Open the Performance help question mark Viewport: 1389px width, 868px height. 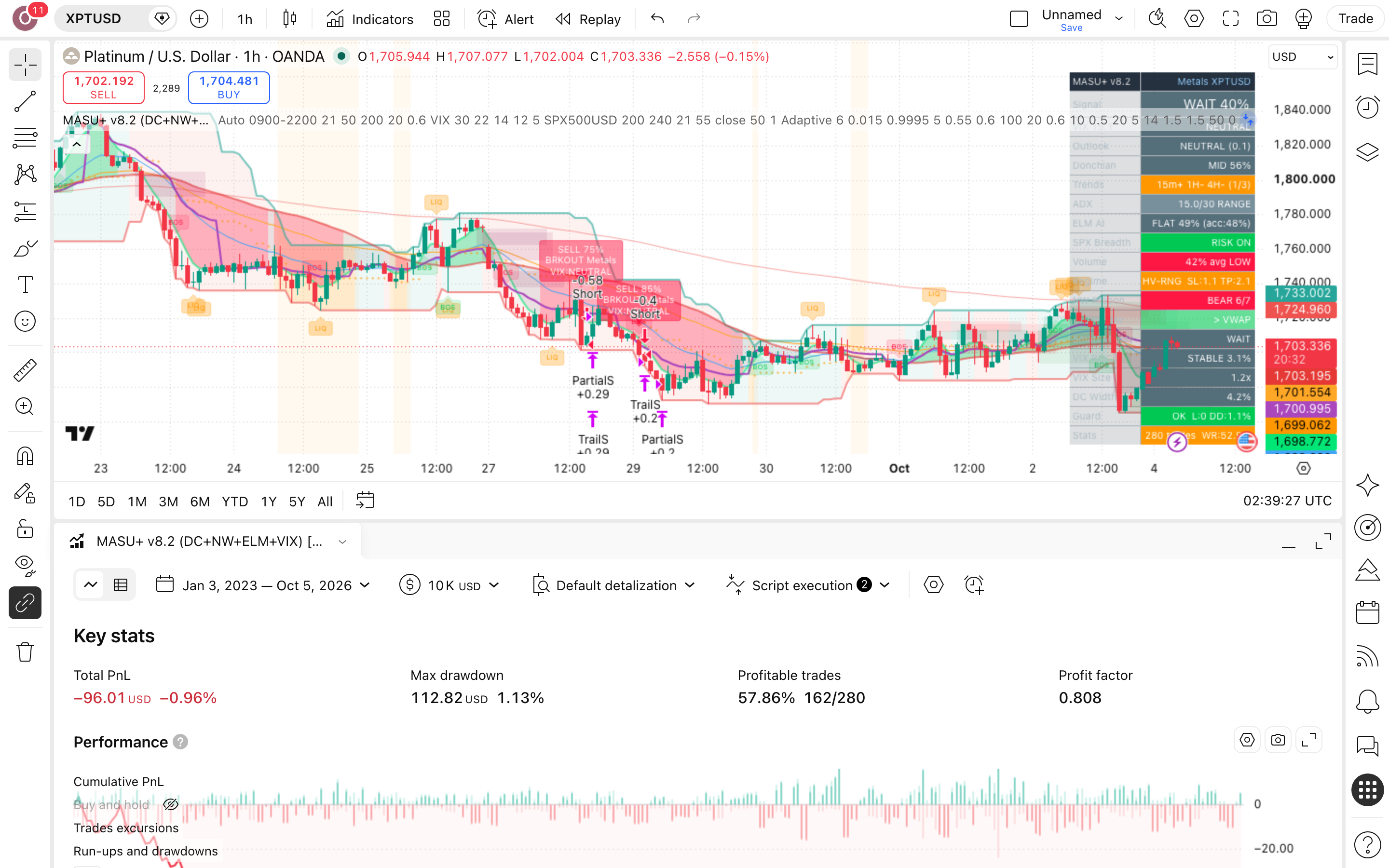(180, 742)
